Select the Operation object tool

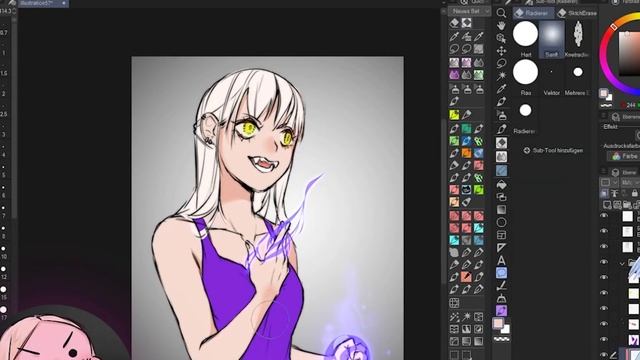tap(501, 38)
